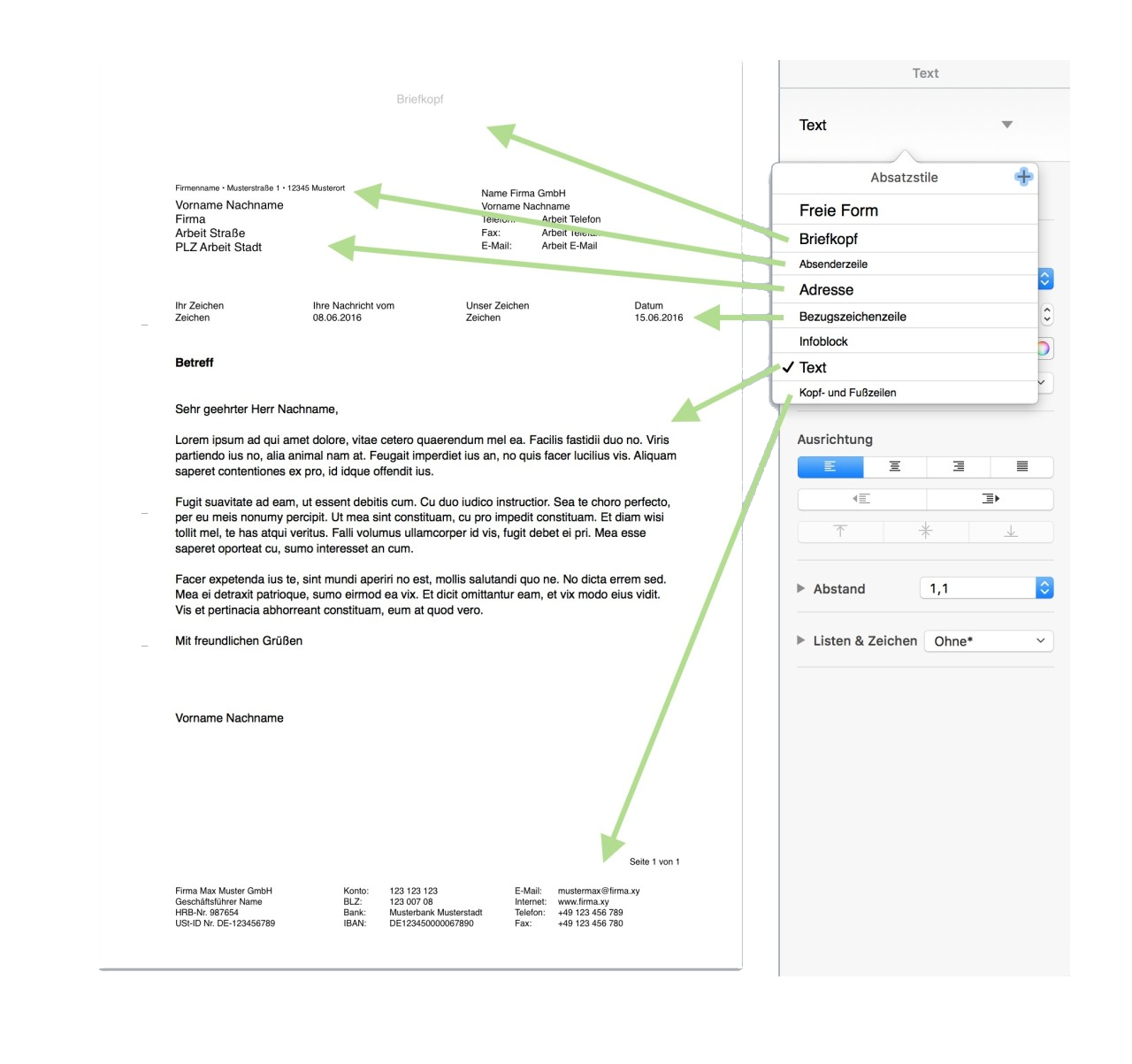
Task: Apply the Kopf- und Fußzeilen style
Action: point(847,393)
